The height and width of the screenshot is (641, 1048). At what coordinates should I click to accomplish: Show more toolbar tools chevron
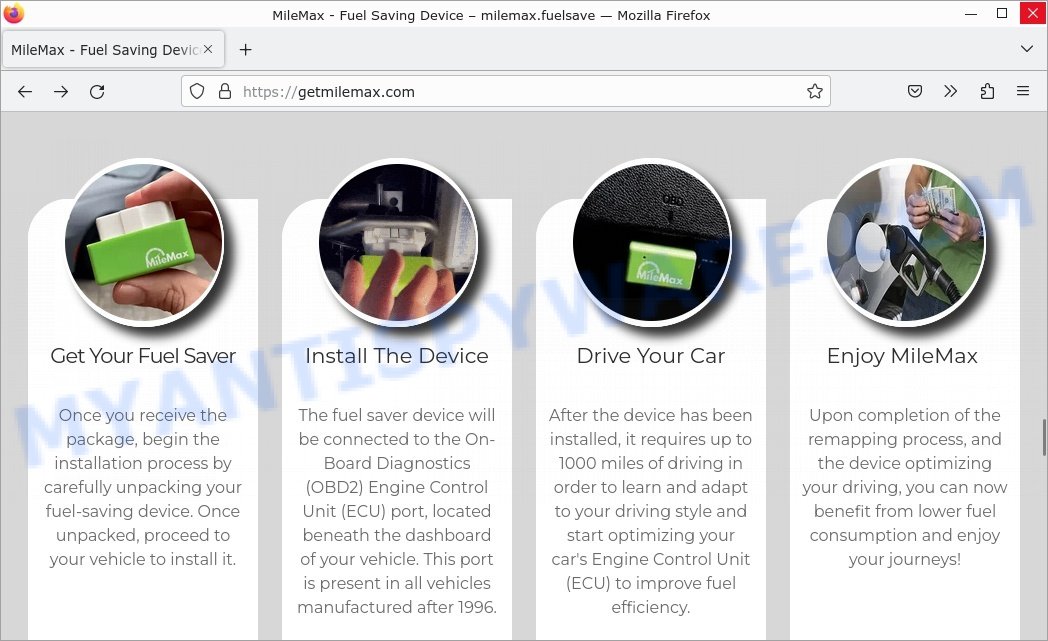coord(950,92)
